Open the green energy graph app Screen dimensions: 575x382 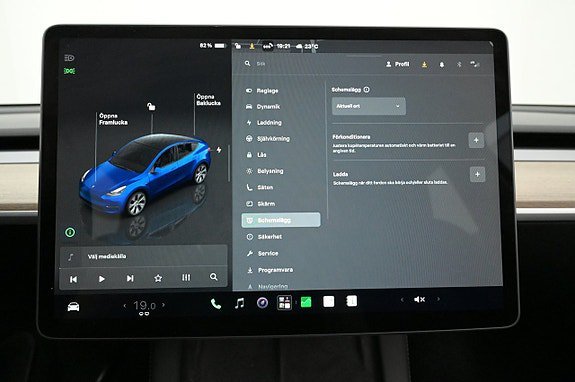click(306, 302)
